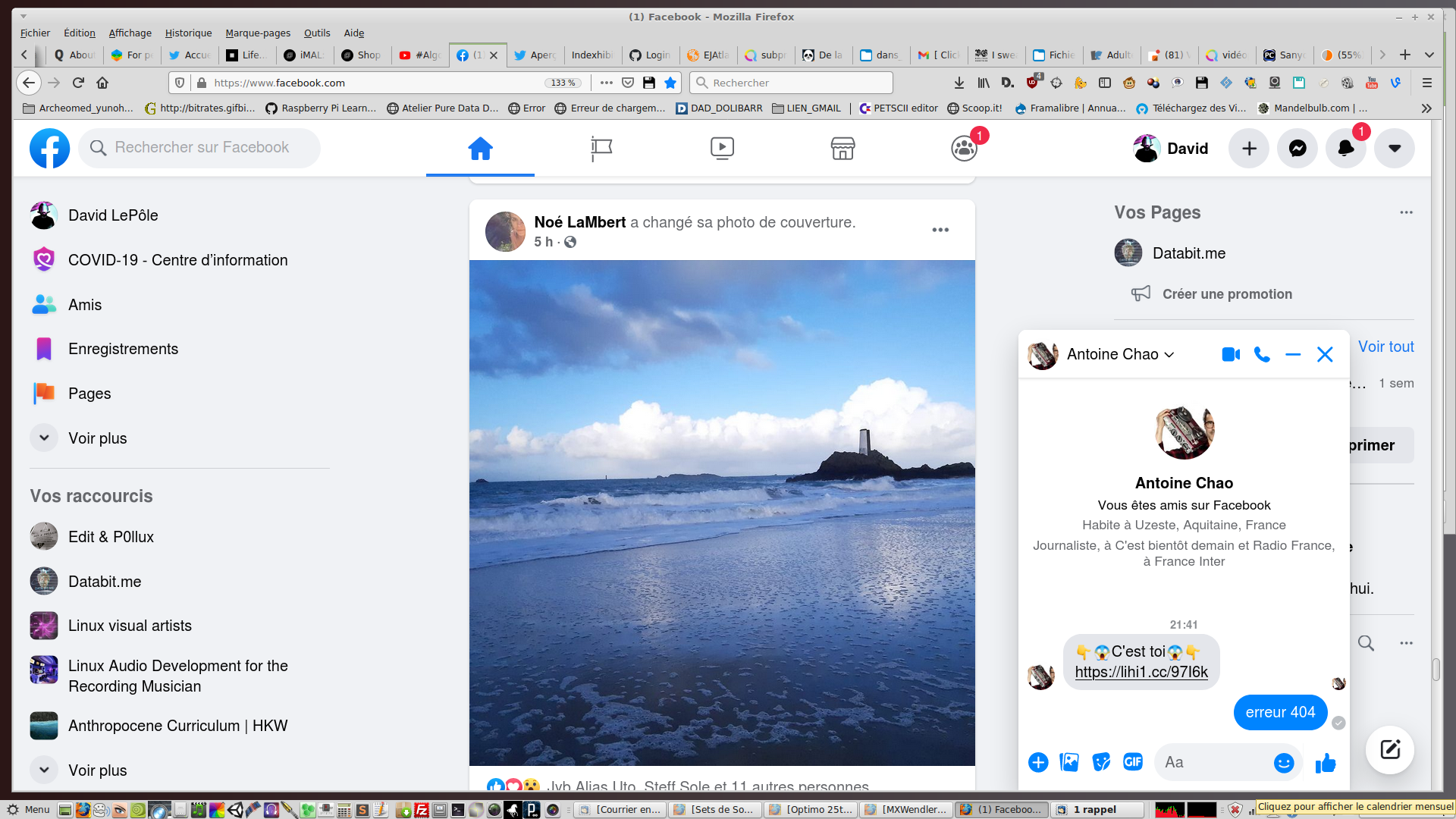Open notifications bell icon
The width and height of the screenshot is (1456, 819).
(1346, 148)
